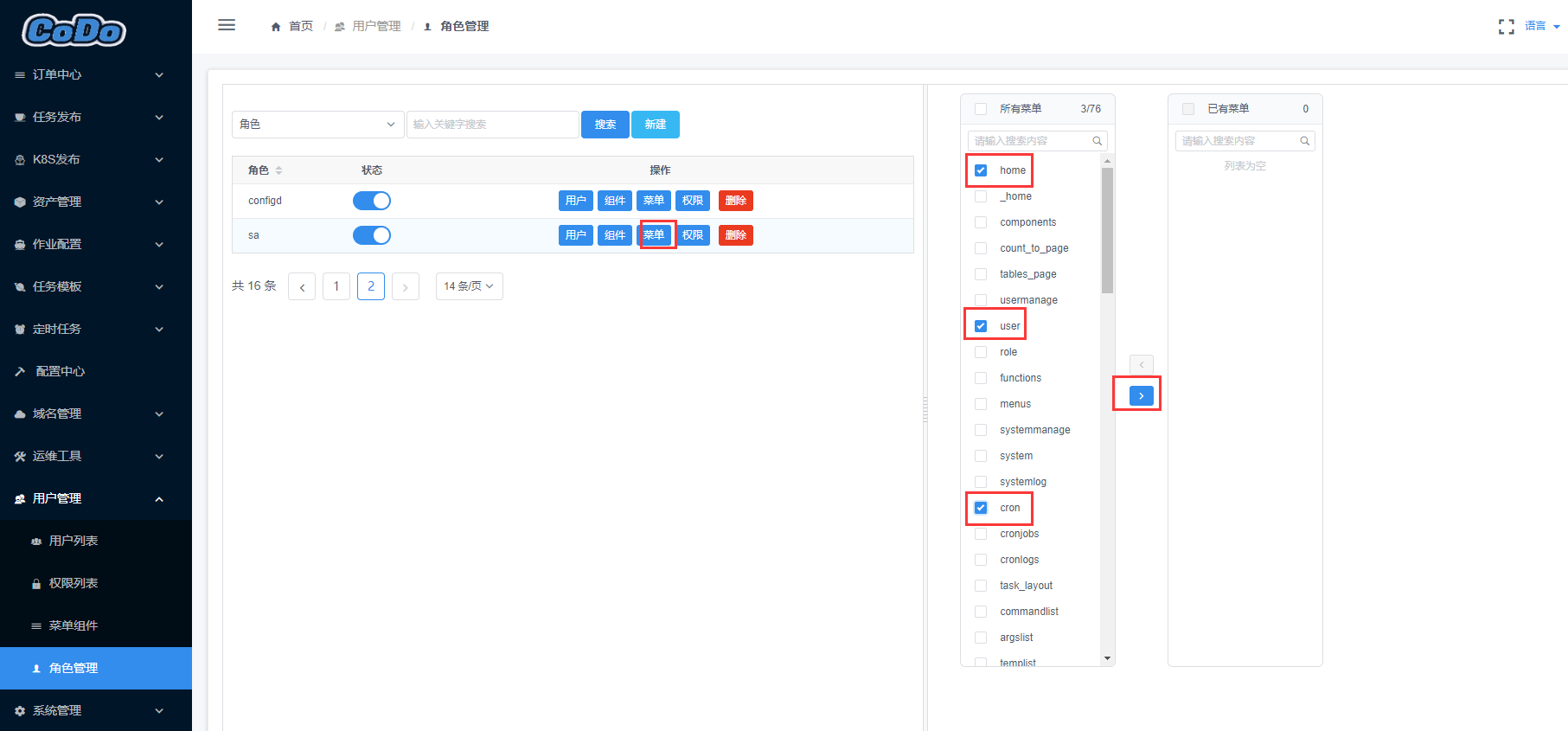
Task: Click the 任务模板 sidebar icon
Action: coord(20,287)
